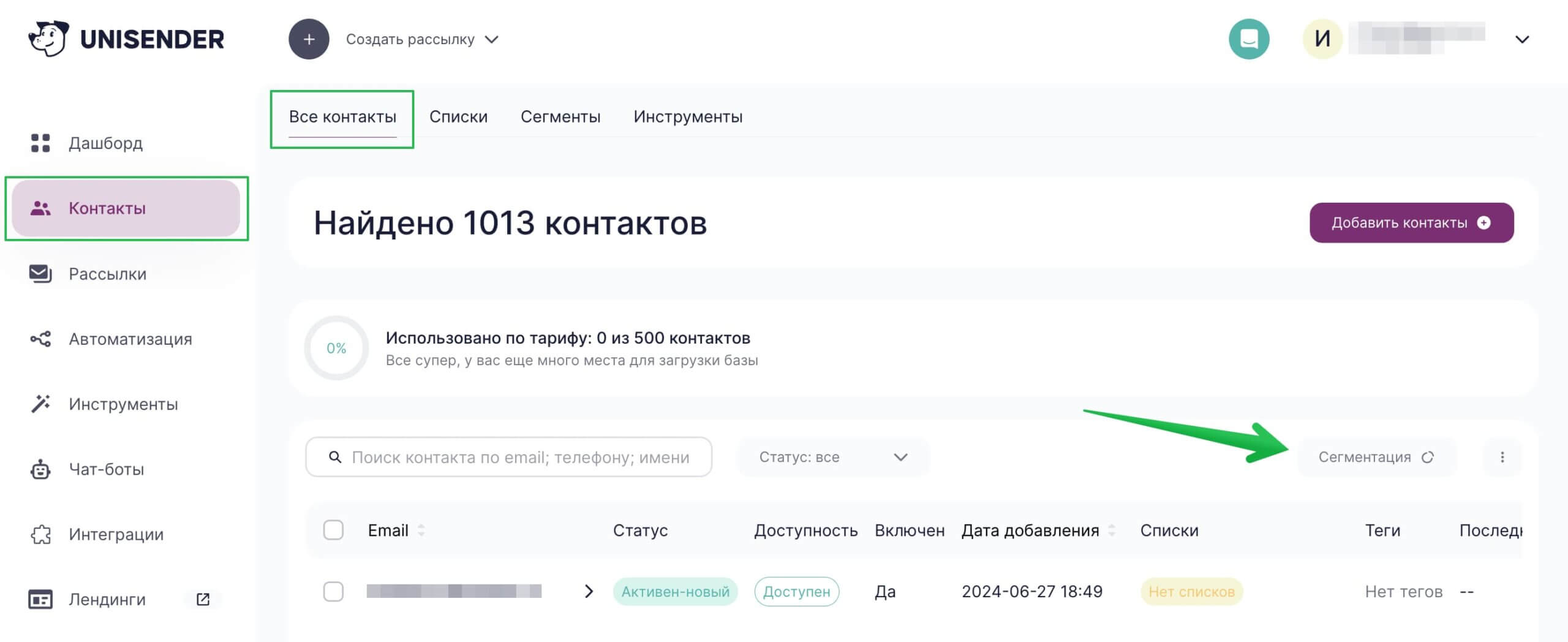Click the user avatar with letter И

click(x=1322, y=39)
